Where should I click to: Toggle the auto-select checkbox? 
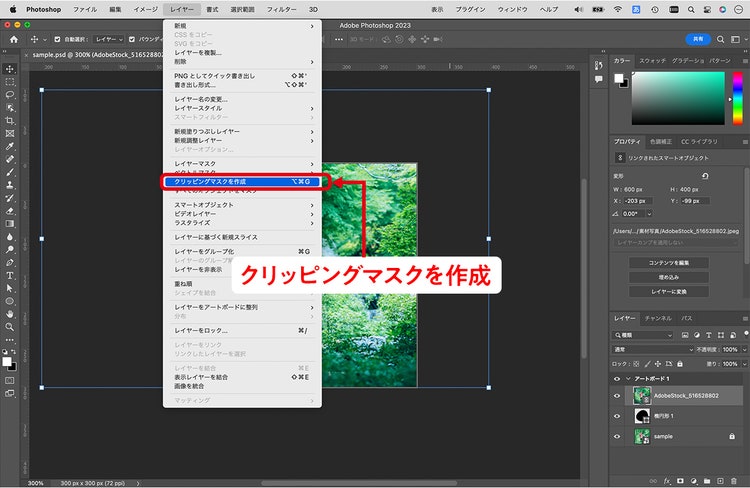57,40
